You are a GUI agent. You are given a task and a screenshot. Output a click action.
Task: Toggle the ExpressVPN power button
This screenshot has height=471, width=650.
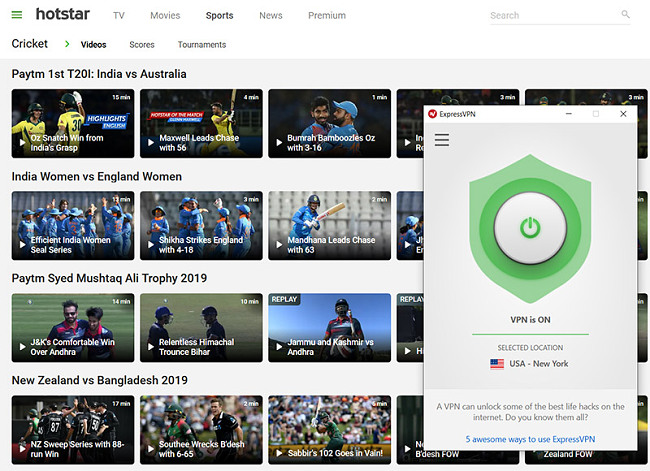pos(530,228)
